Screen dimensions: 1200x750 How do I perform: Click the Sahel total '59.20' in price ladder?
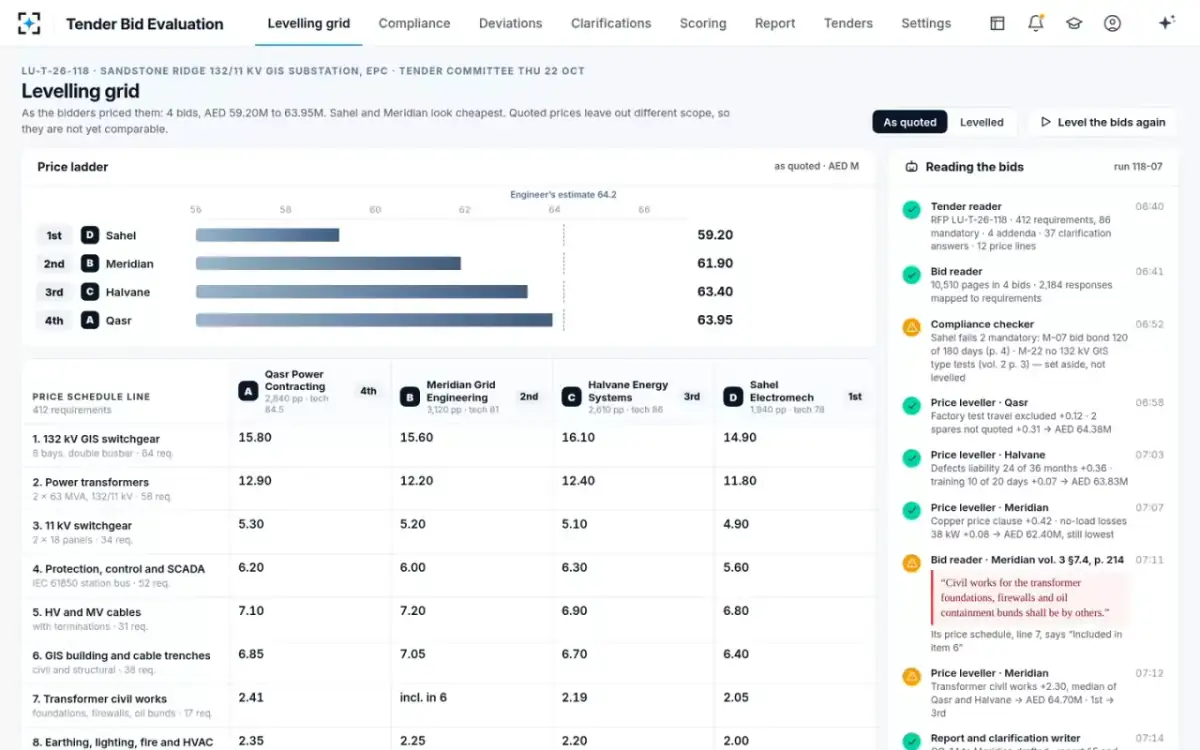point(715,235)
